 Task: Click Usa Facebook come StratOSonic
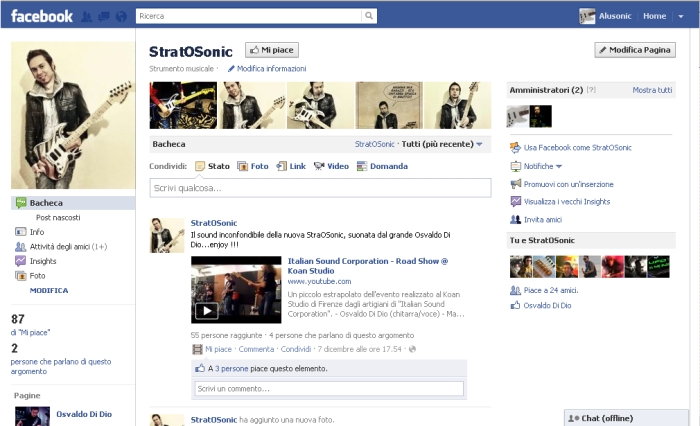[x=577, y=148]
